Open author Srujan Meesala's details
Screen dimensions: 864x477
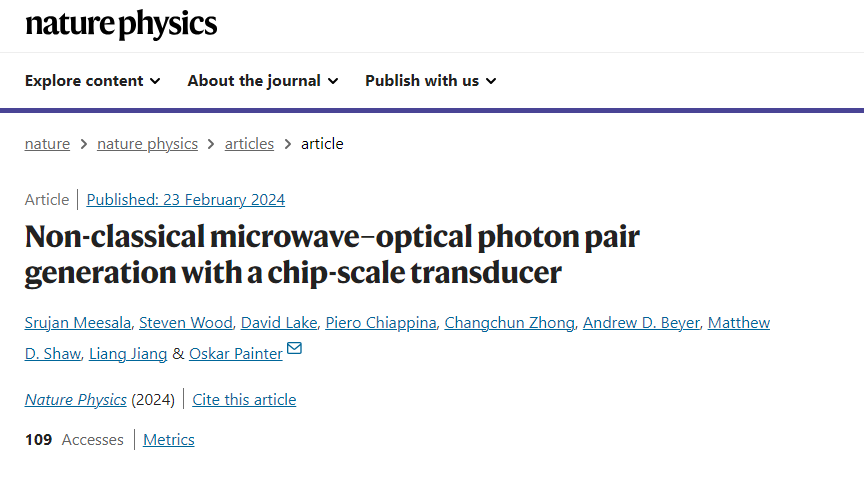(78, 323)
